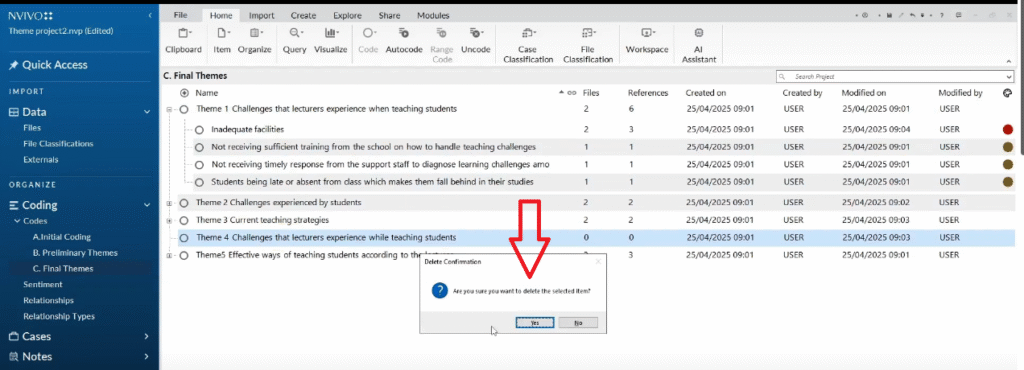Open the Query ribbon tool
The height and width of the screenshot is (370, 1024).
click(x=295, y=40)
